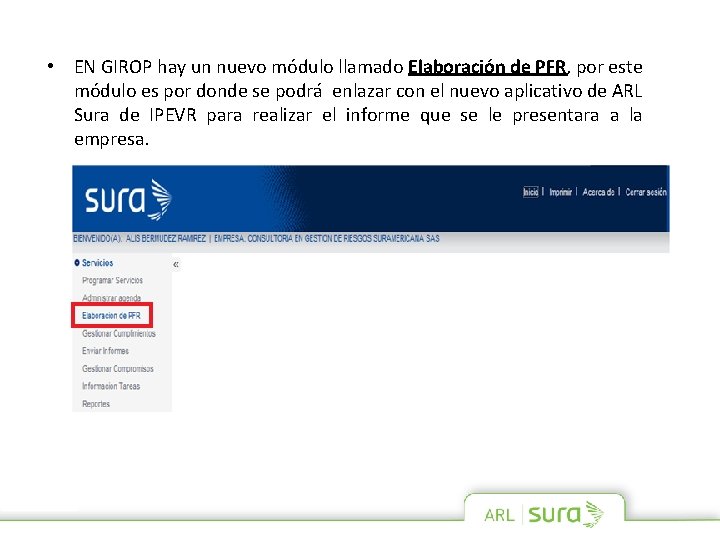Select Administrar agenda in the sidebar
Screen dimensions: 720x540
click(x=111, y=298)
